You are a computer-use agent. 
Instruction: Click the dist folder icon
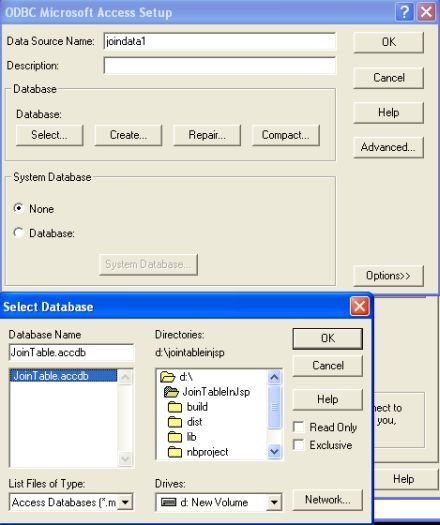click(x=175, y=422)
